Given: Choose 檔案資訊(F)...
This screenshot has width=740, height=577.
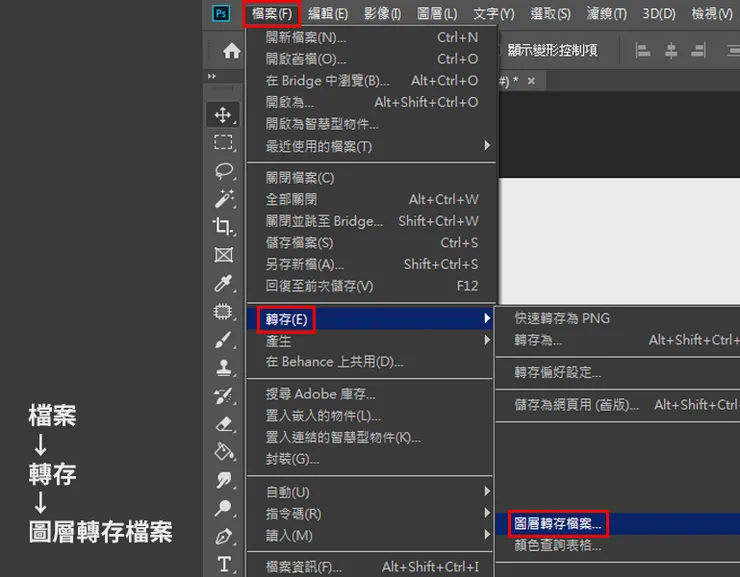Looking at the screenshot, I should (370, 567).
